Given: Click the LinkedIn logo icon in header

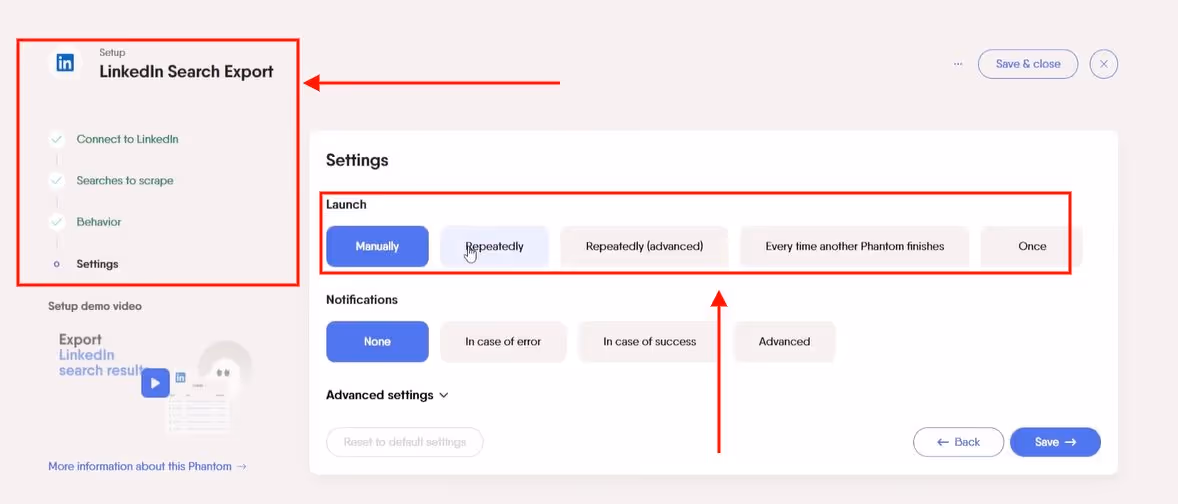Looking at the screenshot, I should click(65, 63).
